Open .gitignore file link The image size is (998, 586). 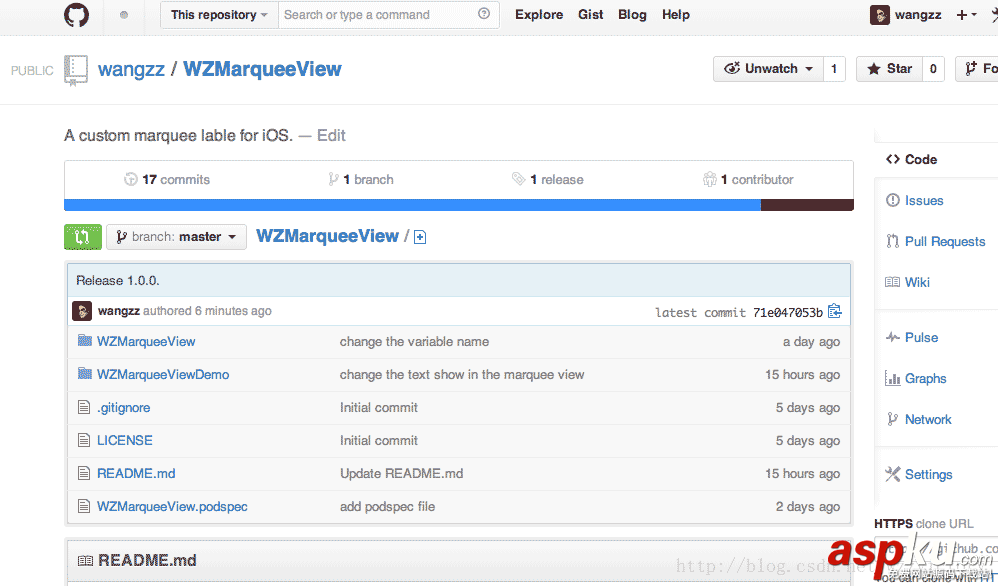(x=123, y=407)
